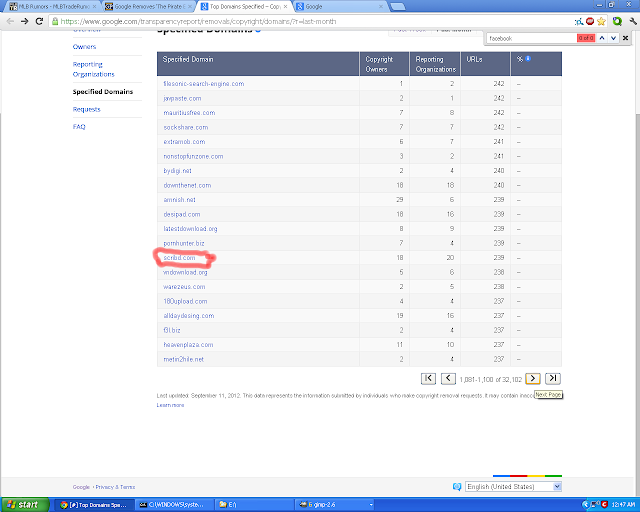Close the MLB Rumors tab
Viewport: 640px width, 512px height.
pos(94,7)
